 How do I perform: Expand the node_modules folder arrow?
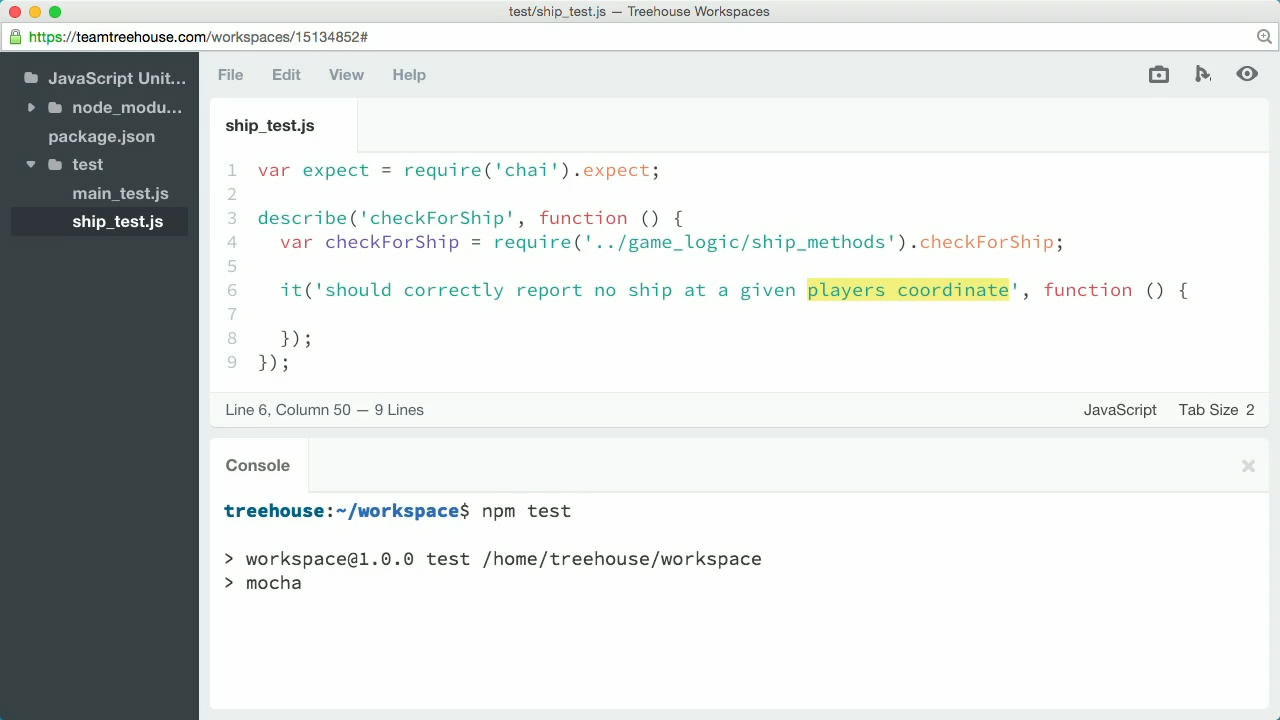pyautogui.click(x=31, y=107)
